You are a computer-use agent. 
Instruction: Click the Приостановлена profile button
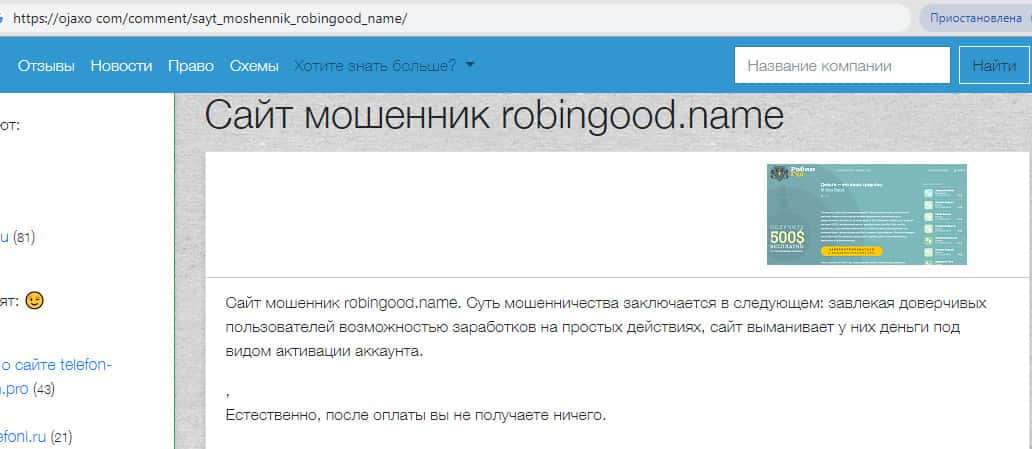[x=975, y=18]
